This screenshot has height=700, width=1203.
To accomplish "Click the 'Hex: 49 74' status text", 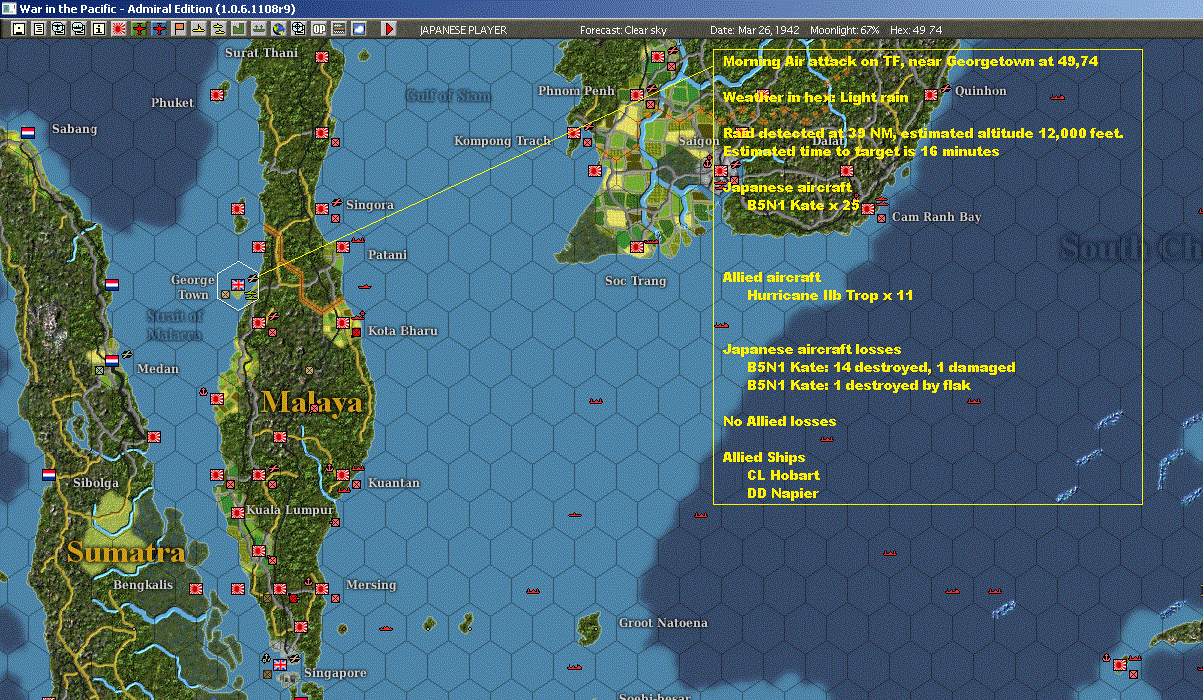I will pyautogui.click(x=915, y=30).
